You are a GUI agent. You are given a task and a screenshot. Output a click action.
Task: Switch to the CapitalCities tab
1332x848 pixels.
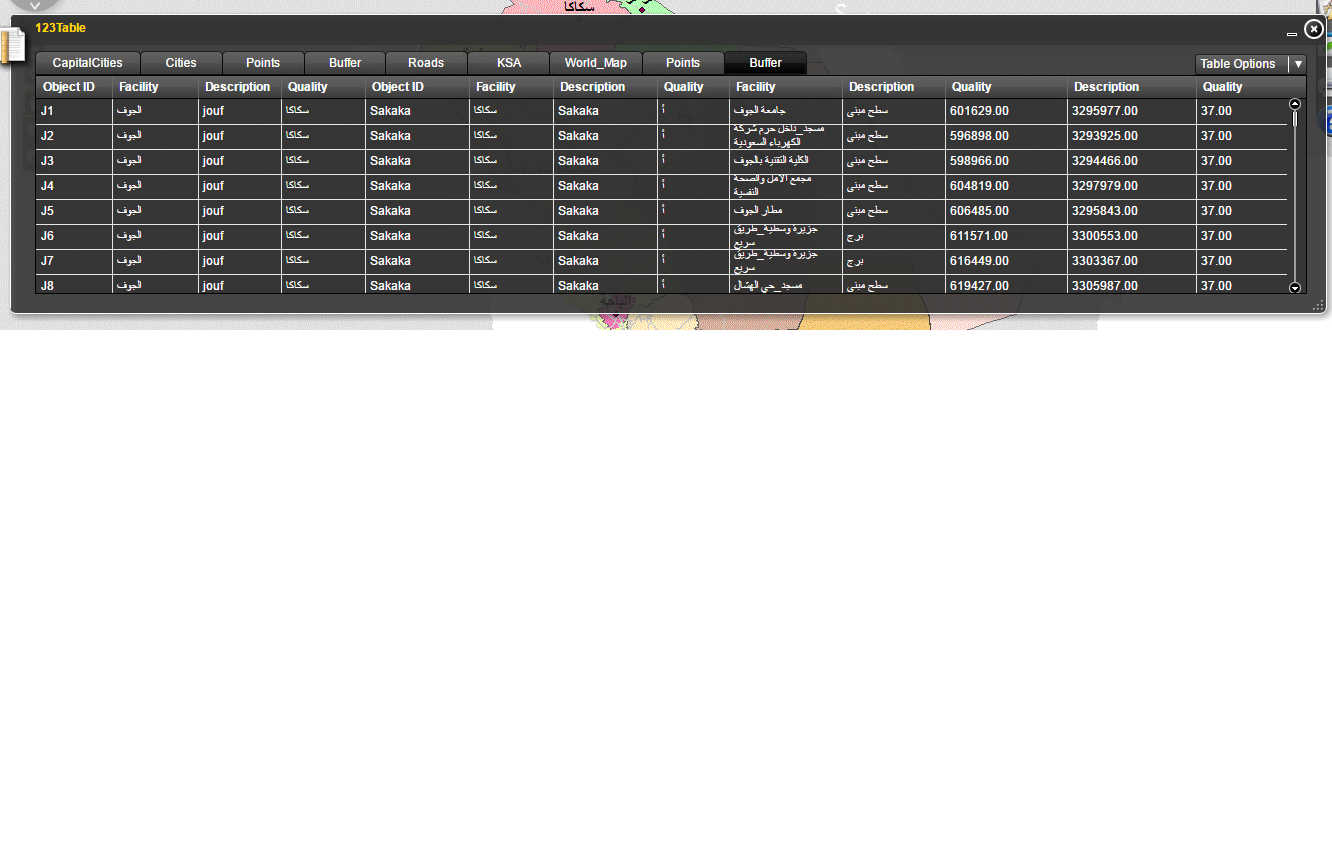(x=88, y=63)
